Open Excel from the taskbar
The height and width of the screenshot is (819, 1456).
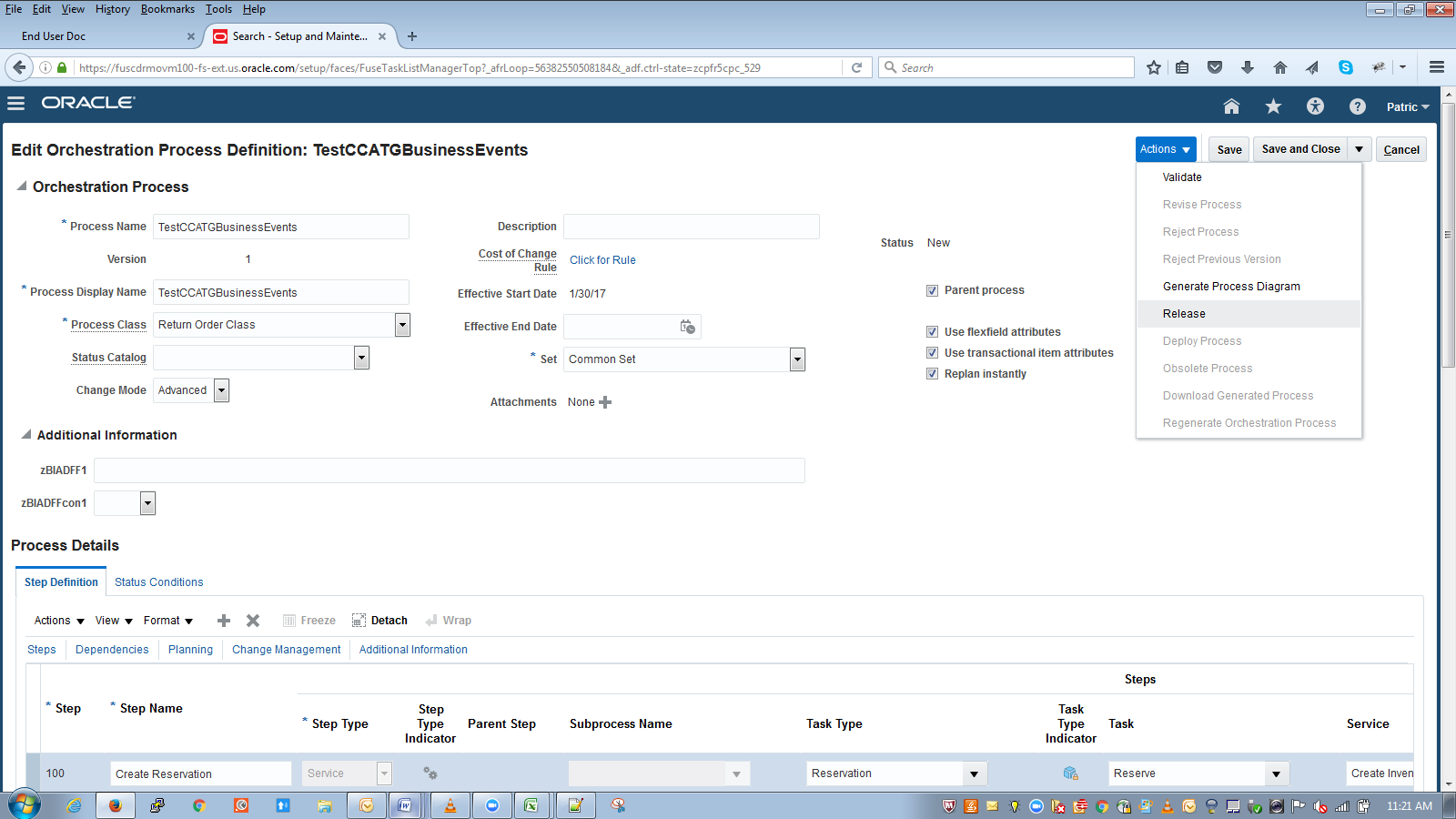coord(530,805)
